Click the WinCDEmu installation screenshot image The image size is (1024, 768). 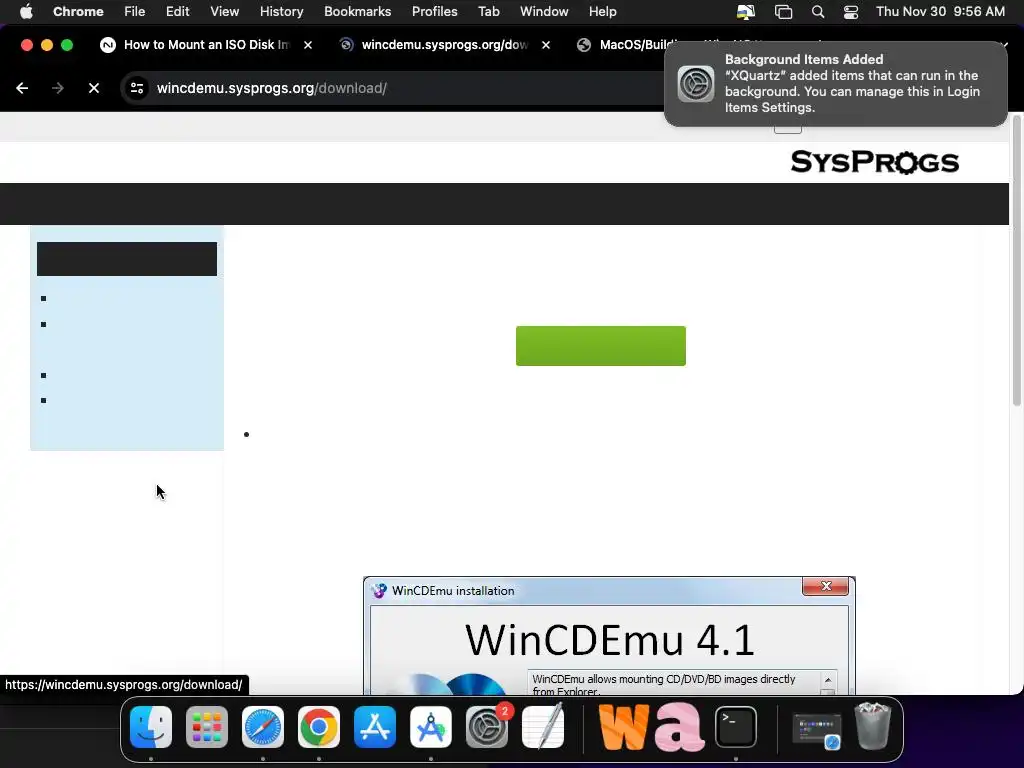pyautogui.click(x=609, y=635)
